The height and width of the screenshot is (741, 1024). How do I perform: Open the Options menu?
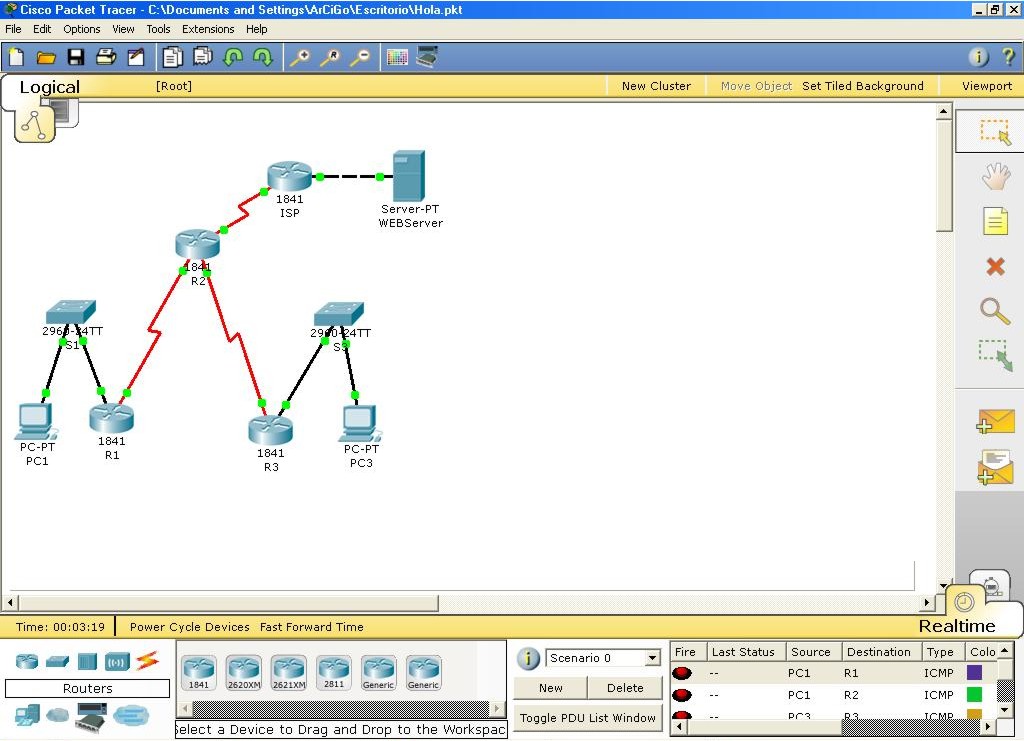point(82,29)
